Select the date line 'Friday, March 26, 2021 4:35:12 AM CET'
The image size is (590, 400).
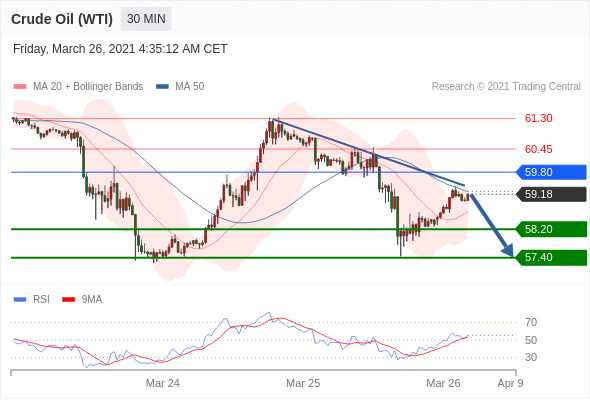tap(120, 49)
